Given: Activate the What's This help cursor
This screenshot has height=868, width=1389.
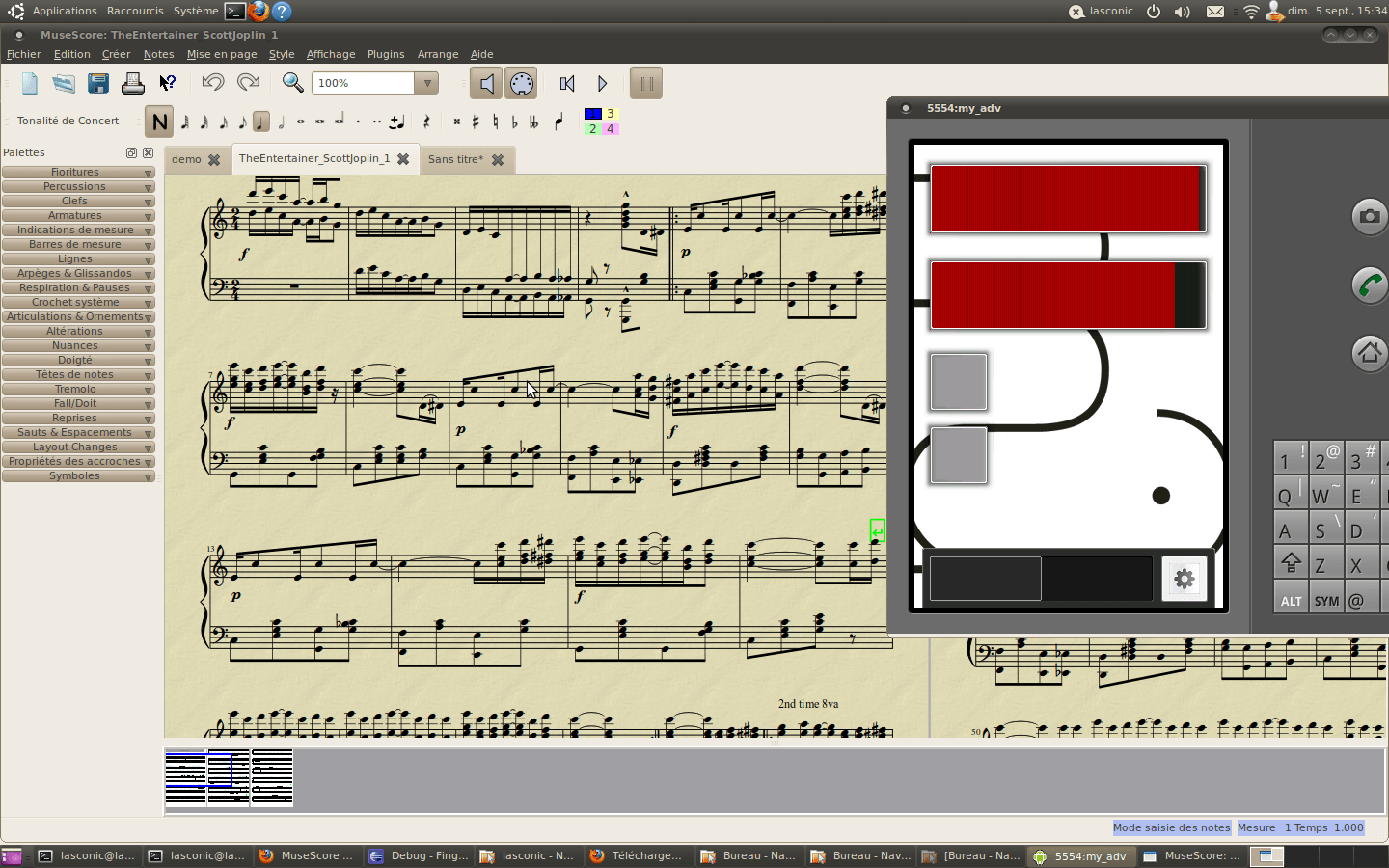Looking at the screenshot, I should (x=168, y=84).
